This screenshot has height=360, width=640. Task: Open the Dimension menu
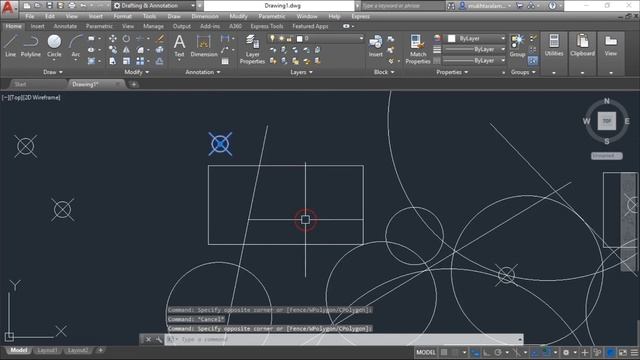click(x=205, y=16)
